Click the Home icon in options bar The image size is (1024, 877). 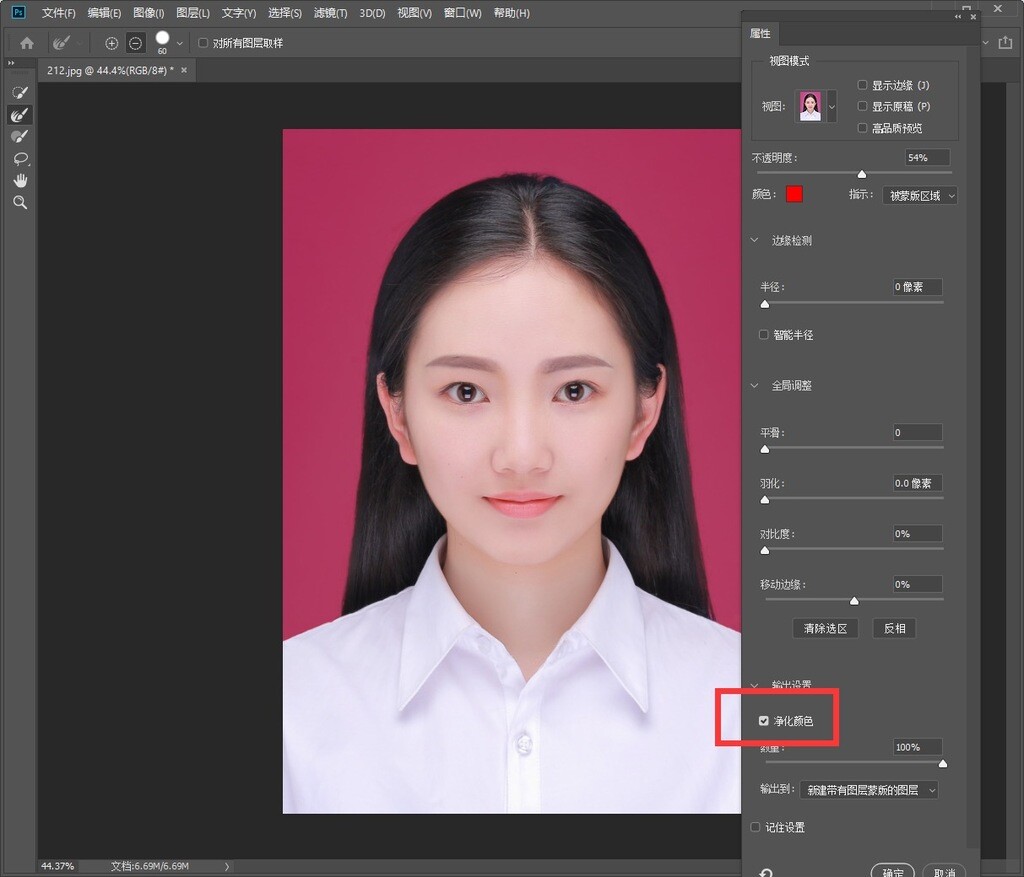click(27, 43)
